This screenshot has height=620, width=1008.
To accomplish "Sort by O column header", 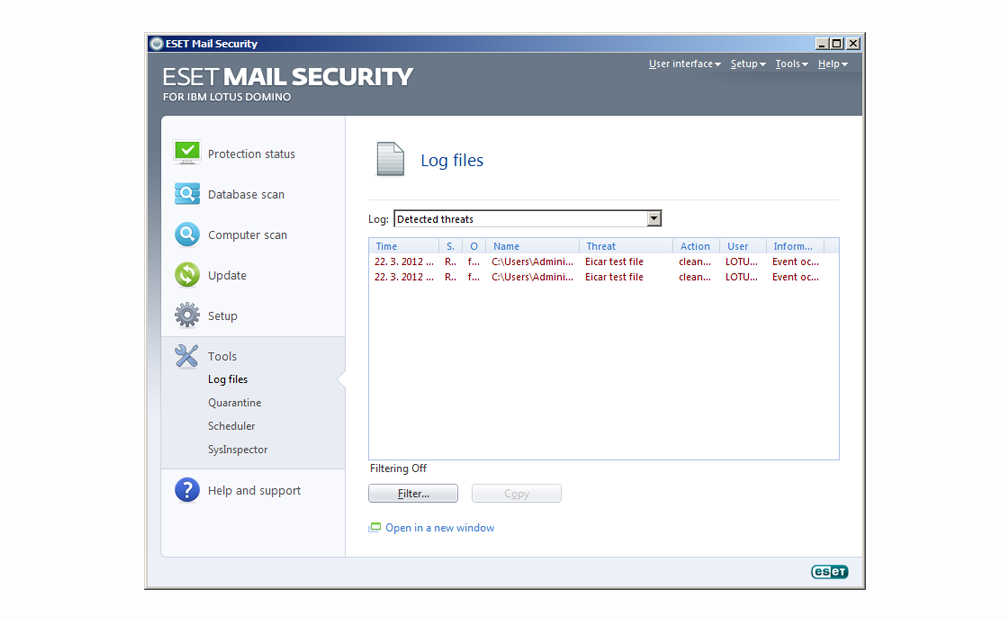I will (x=474, y=246).
